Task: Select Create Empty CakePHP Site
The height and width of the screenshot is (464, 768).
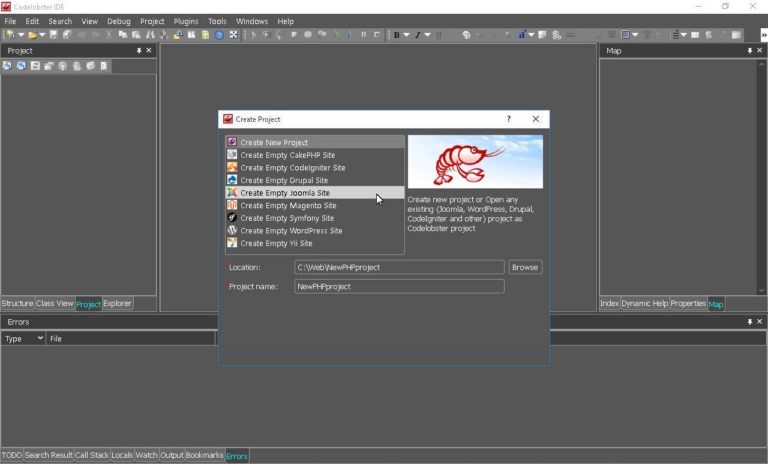Action: pos(315,155)
